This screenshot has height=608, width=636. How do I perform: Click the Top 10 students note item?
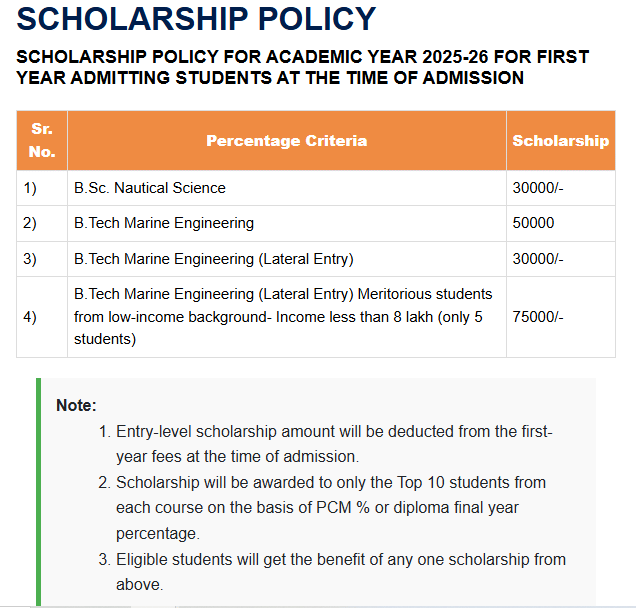pyautogui.click(x=330, y=508)
